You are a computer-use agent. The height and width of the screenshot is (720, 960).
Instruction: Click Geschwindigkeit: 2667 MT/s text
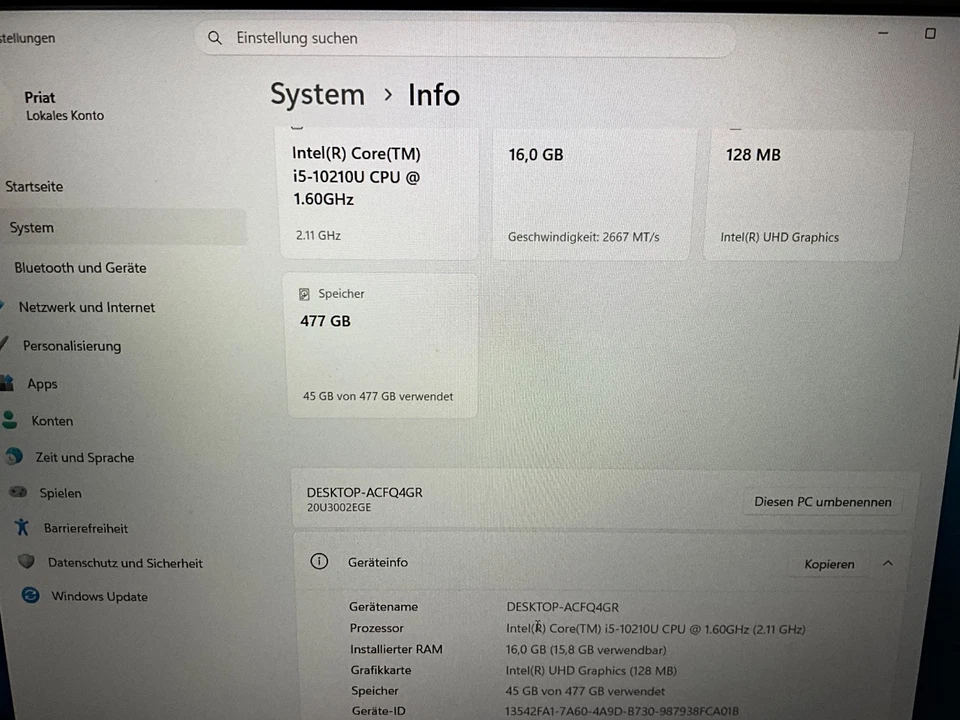point(583,237)
